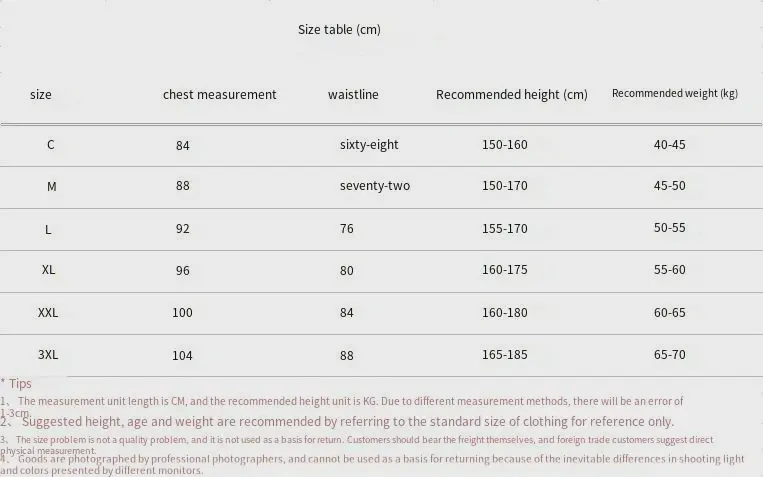Select the "chest measurement" column header
Screen dimensions: 763x477
(x=219, y=95)
